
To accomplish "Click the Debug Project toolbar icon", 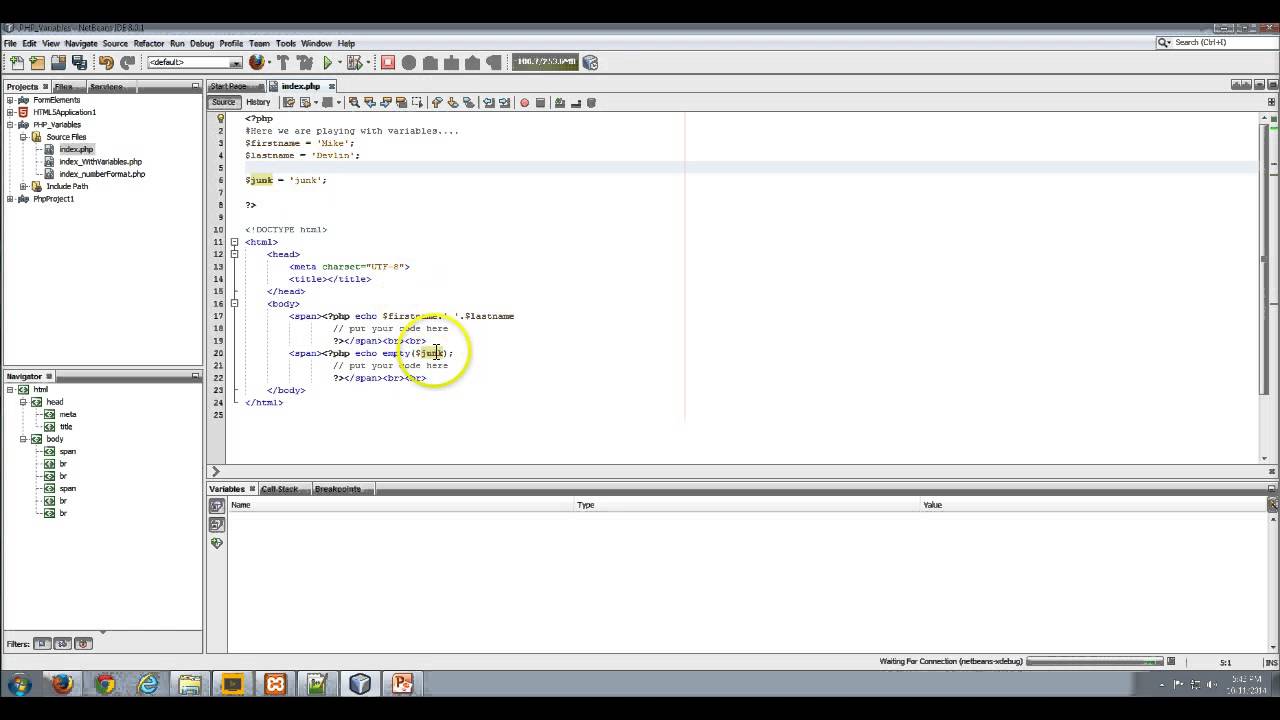I will click(355, 62).
